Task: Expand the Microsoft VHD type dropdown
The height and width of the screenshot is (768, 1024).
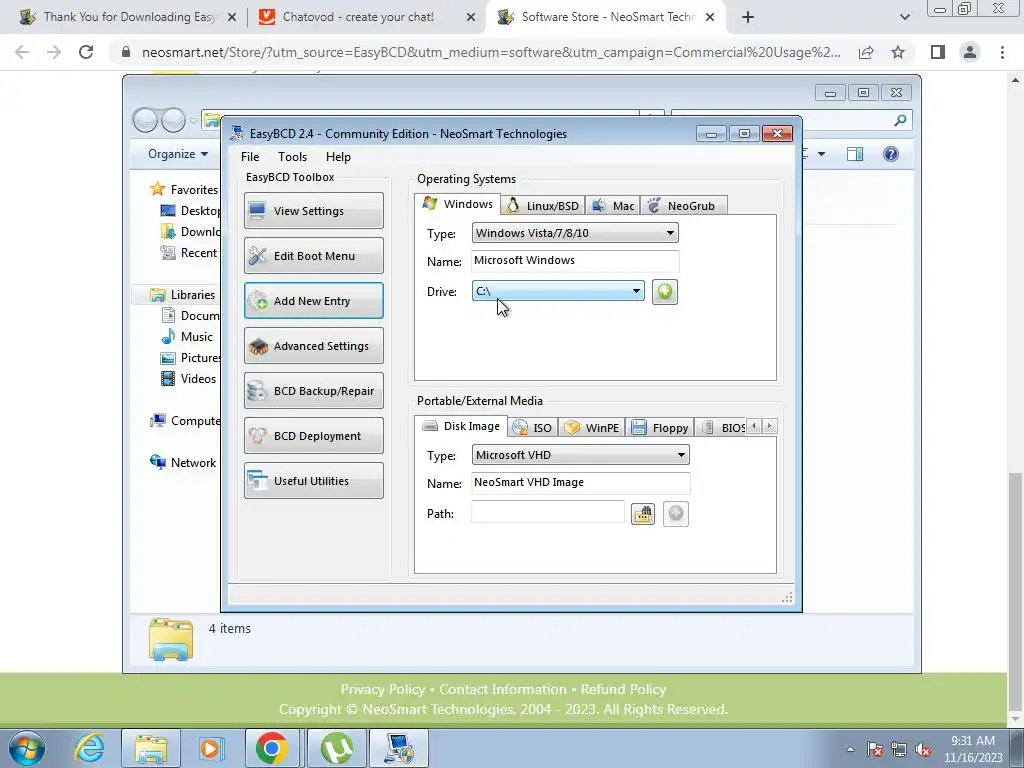Action: (580, 455)
